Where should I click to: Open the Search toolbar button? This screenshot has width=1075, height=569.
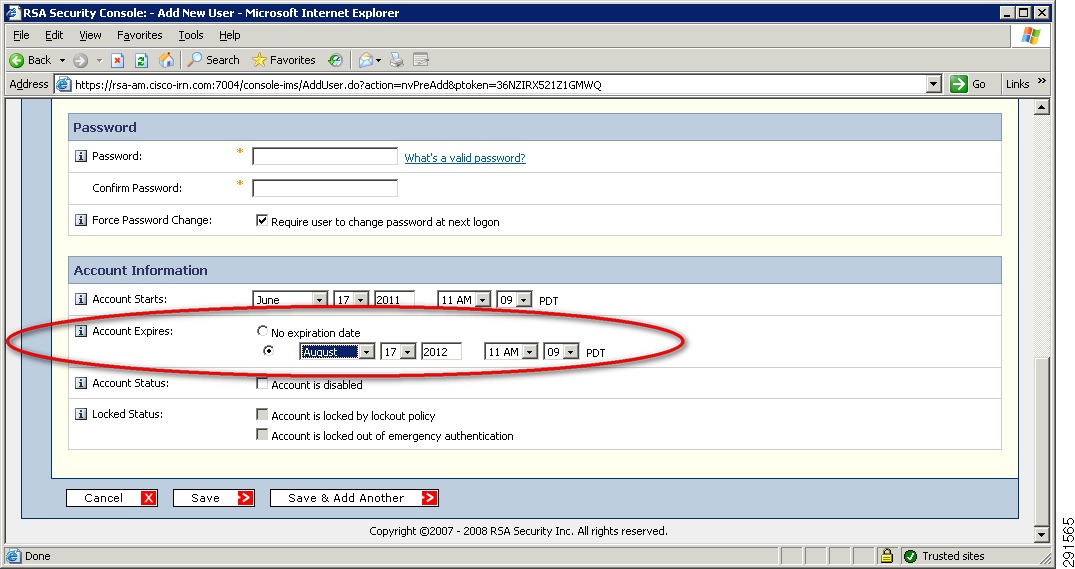[213, 60]
